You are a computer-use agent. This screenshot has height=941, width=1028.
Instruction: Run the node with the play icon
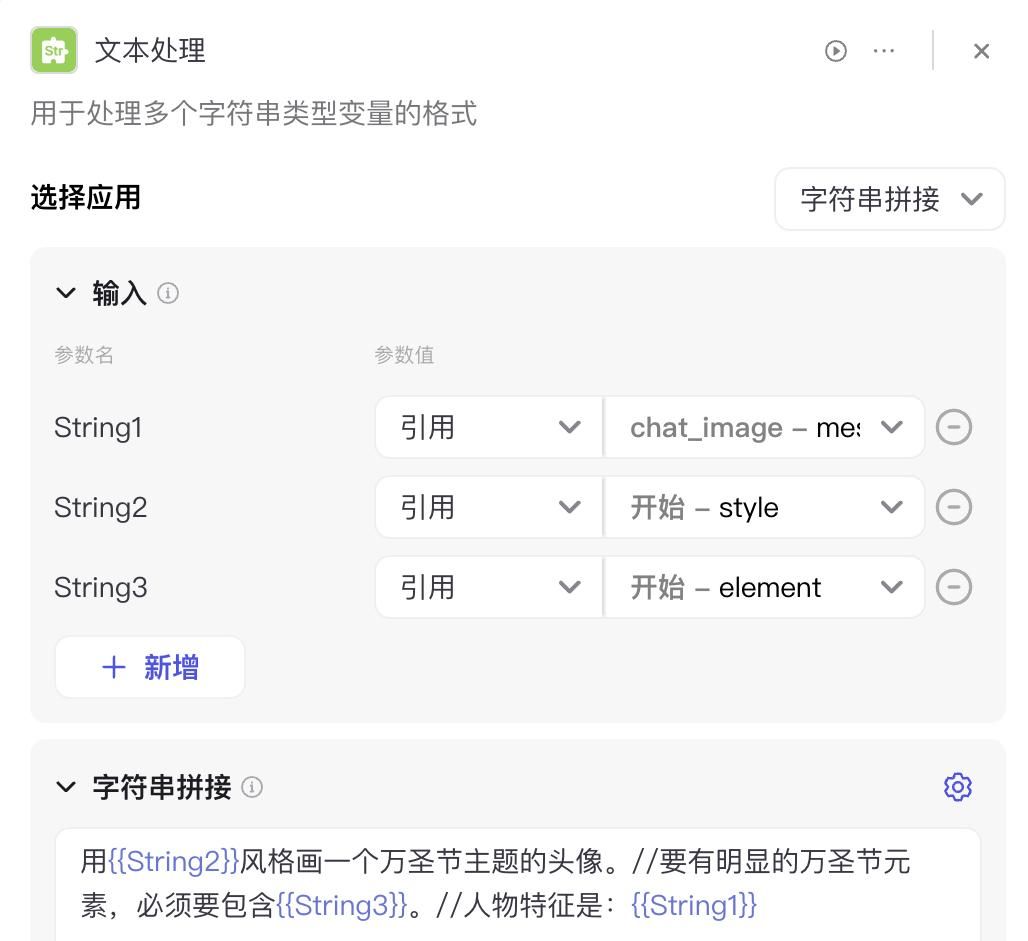tap(836, 51)
